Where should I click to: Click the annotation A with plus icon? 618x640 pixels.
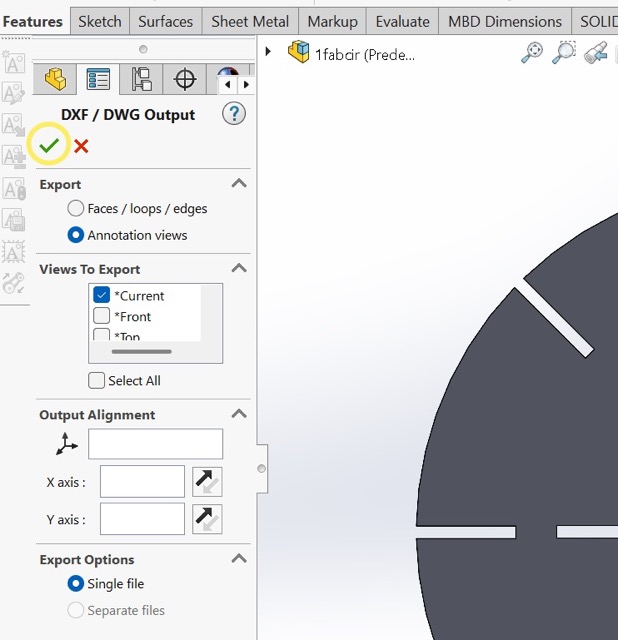(13, 156)
